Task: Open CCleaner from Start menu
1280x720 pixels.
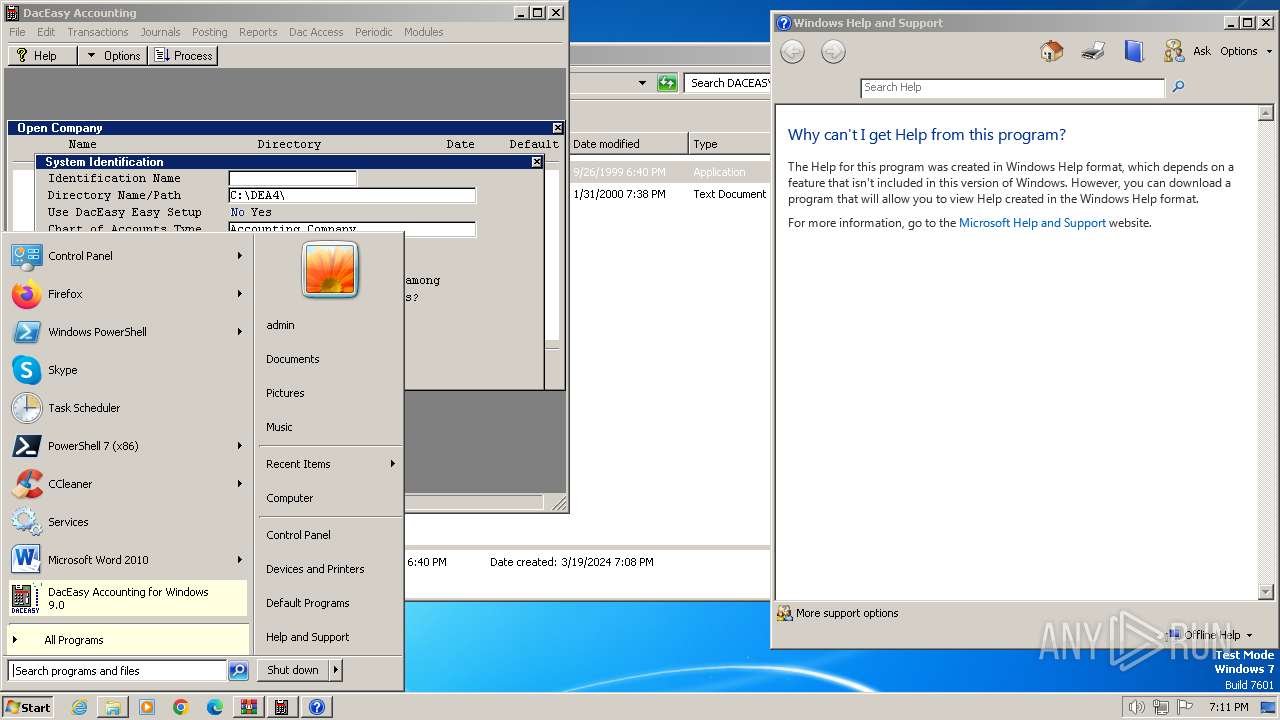Action: [26, 484]
